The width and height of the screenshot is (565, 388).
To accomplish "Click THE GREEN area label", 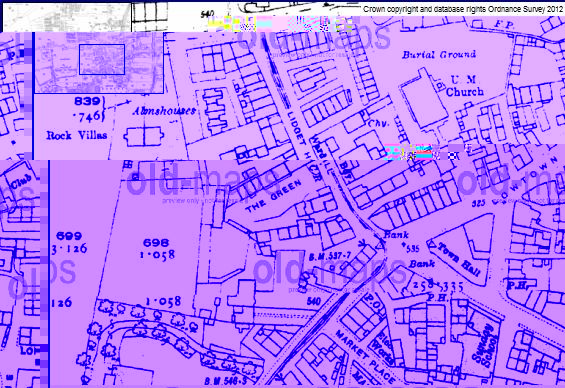I will (x=273, y=196).
